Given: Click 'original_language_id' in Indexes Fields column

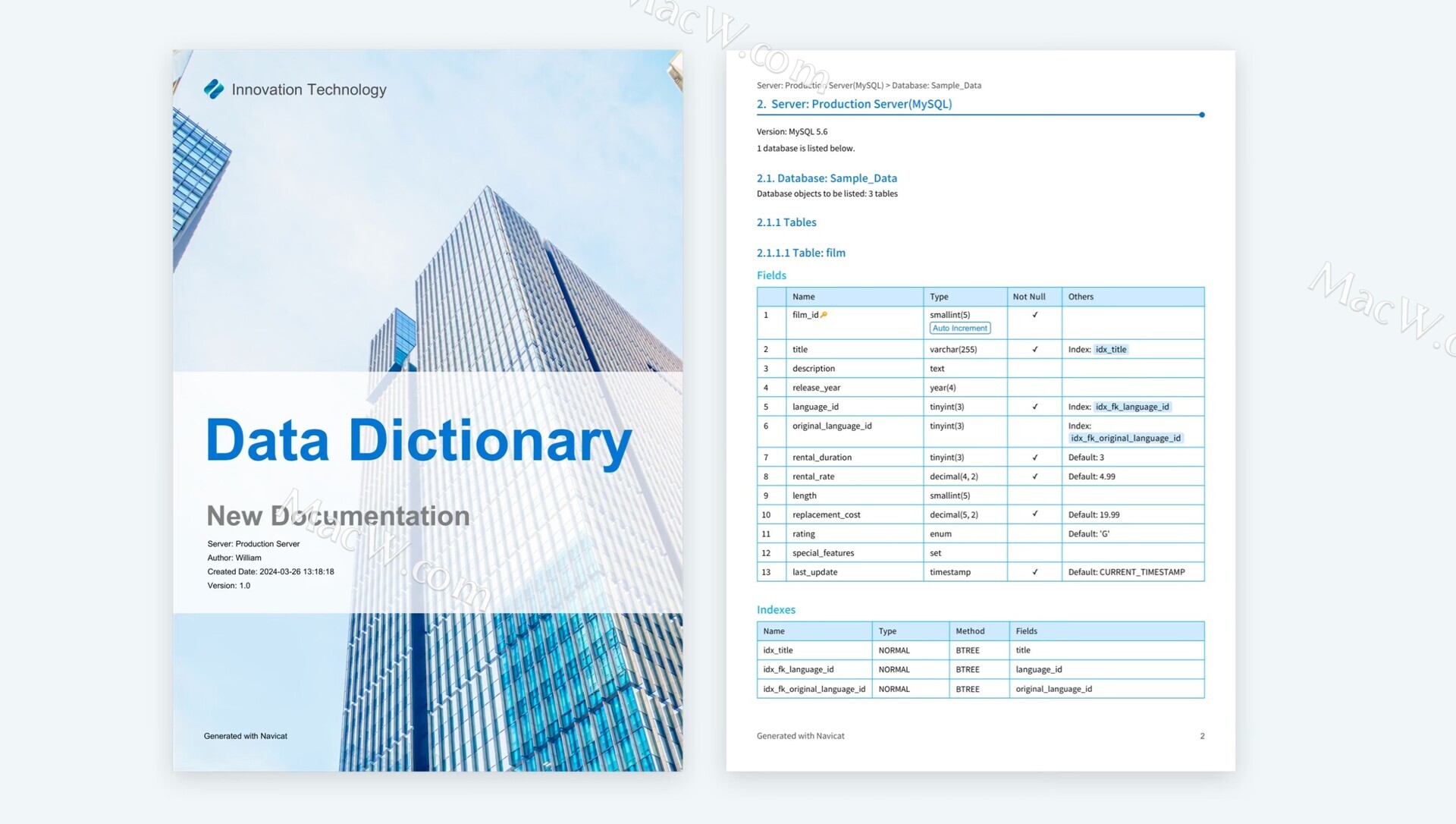Looking at the screenshot, I should (1053, 690).
